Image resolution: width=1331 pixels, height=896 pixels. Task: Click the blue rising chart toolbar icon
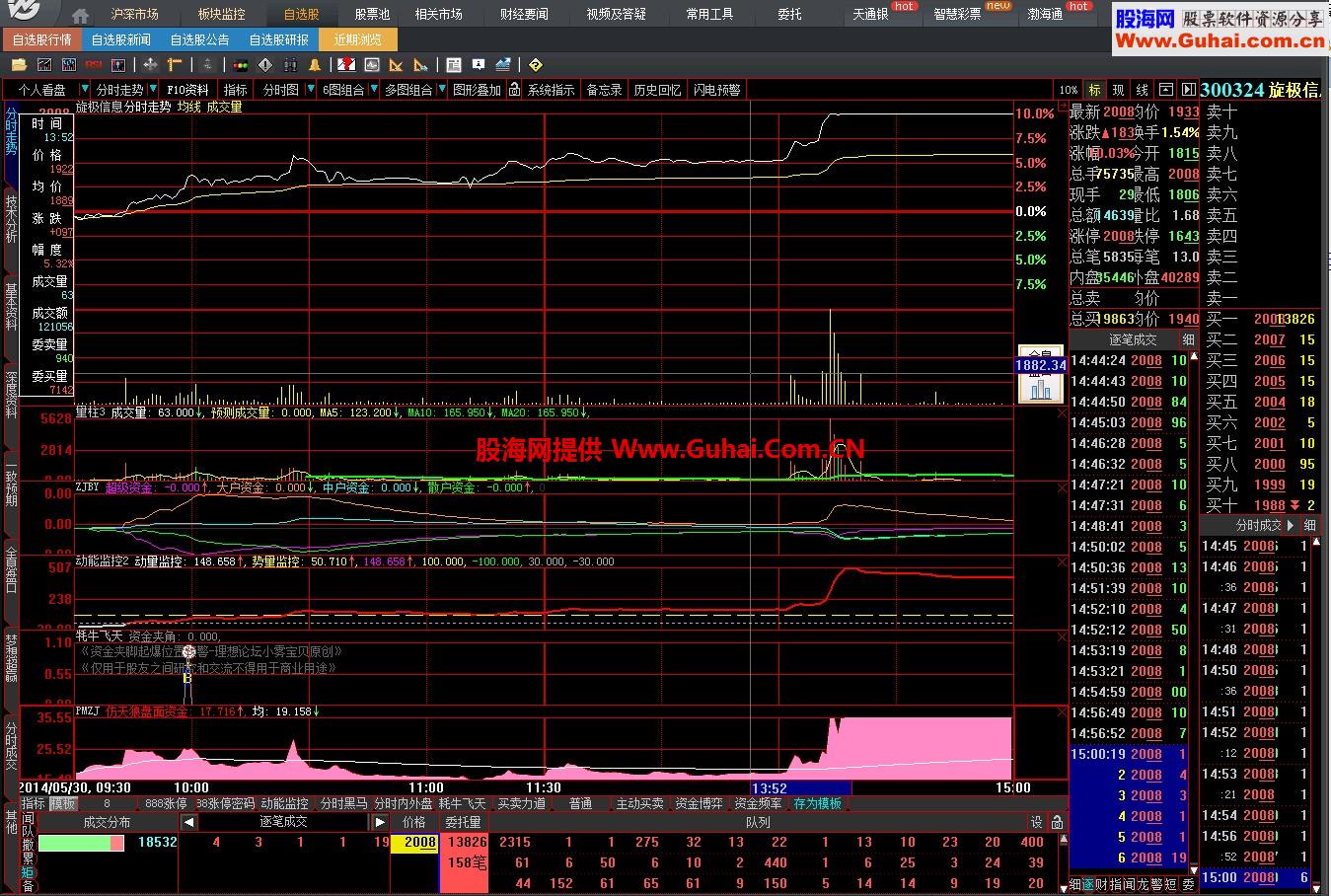pos(503,65)
